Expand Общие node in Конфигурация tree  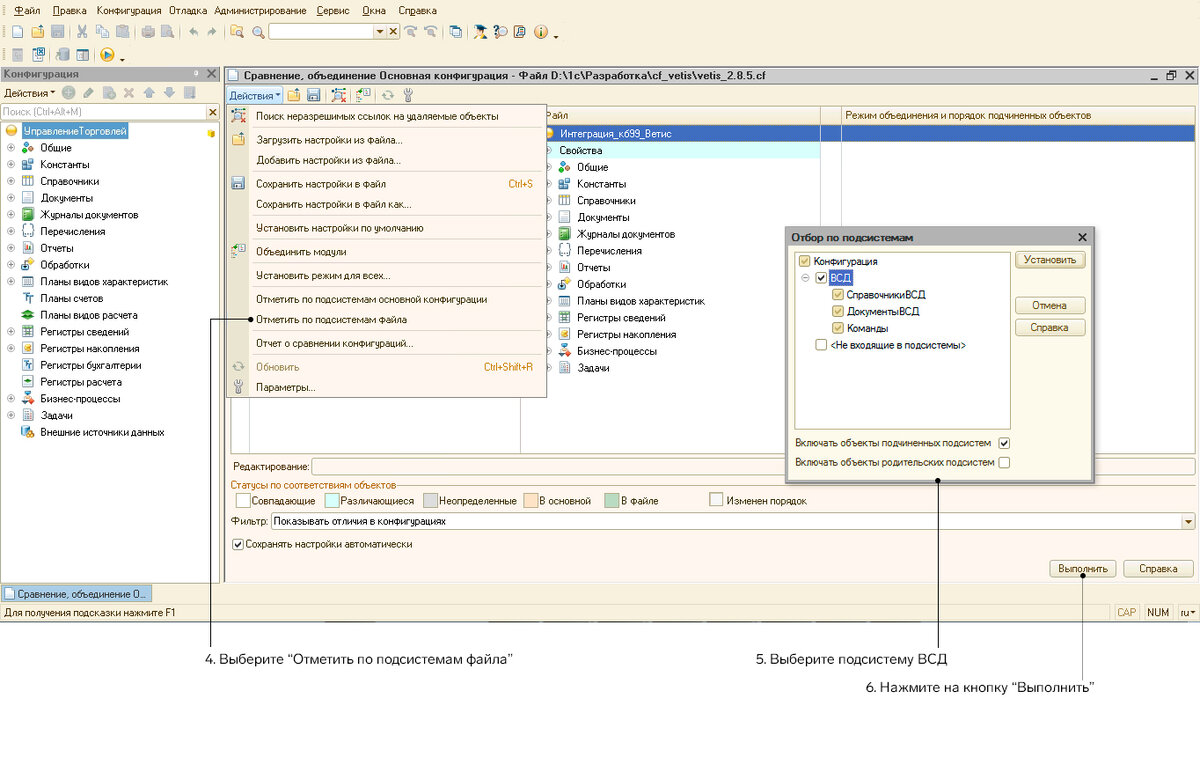[11, 148]
